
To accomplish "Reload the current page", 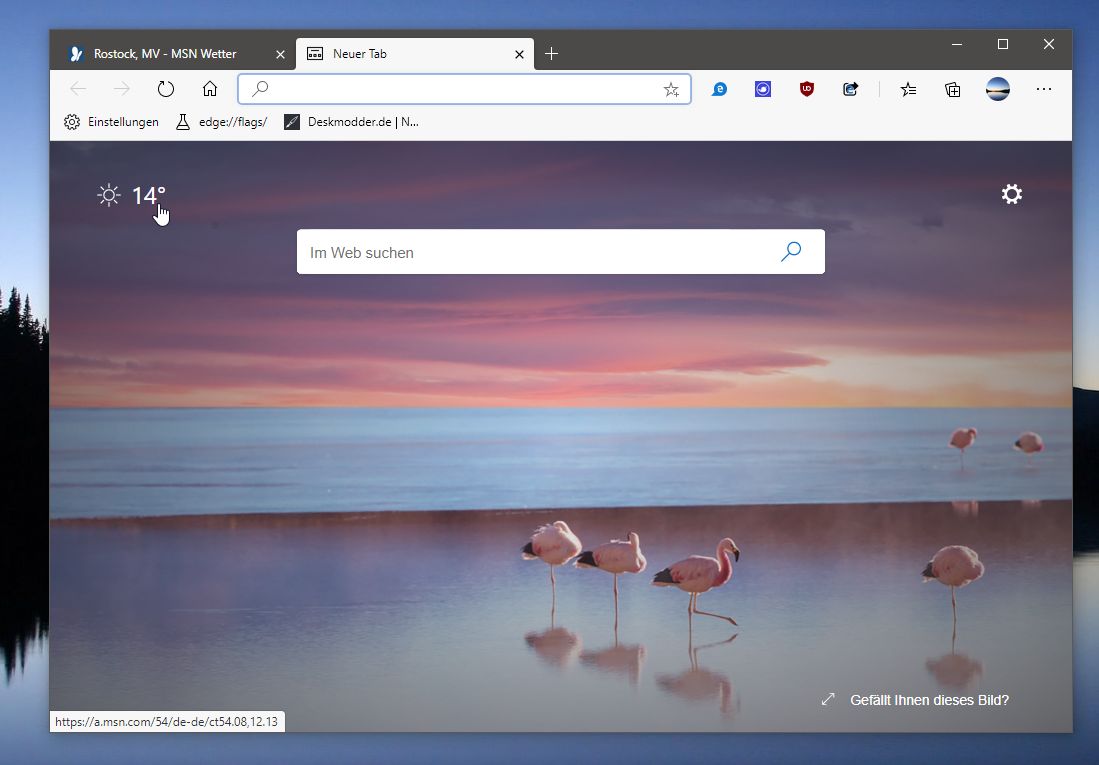I will coord(165,89).
